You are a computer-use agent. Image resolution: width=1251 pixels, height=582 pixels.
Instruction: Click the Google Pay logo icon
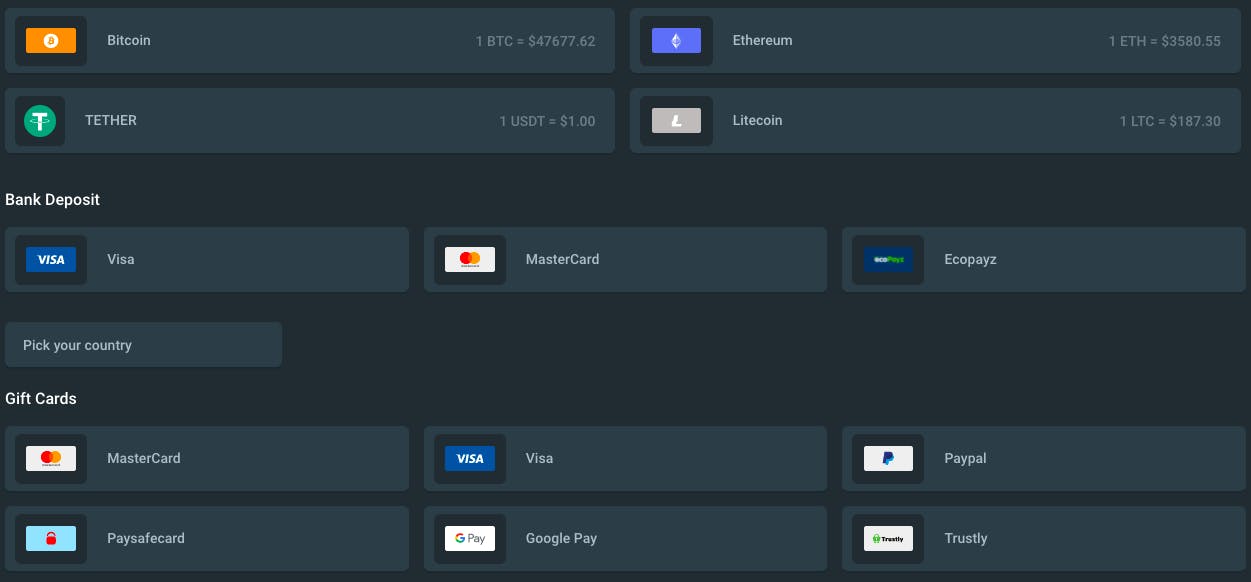[470, 539]
